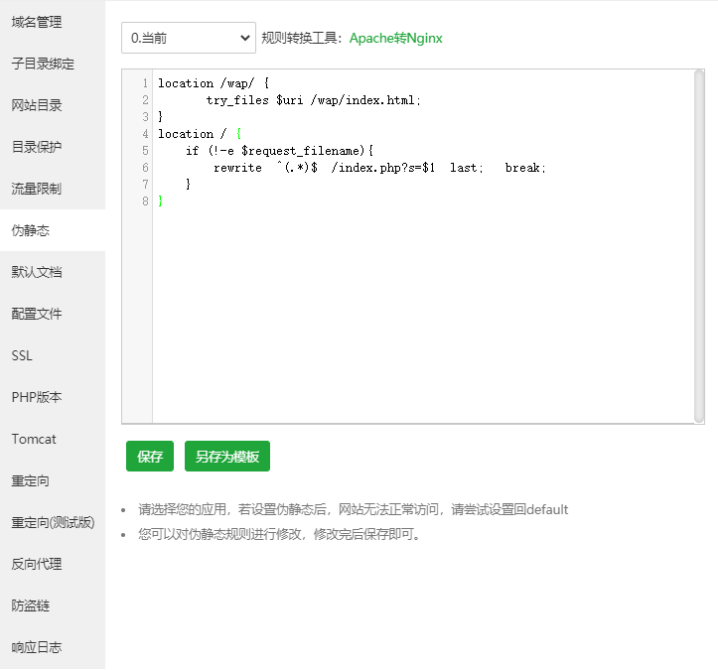Click the rewrite ^(.*)$ rule line
This screenshot has width=718, height=670.
[x=380, y=168]
